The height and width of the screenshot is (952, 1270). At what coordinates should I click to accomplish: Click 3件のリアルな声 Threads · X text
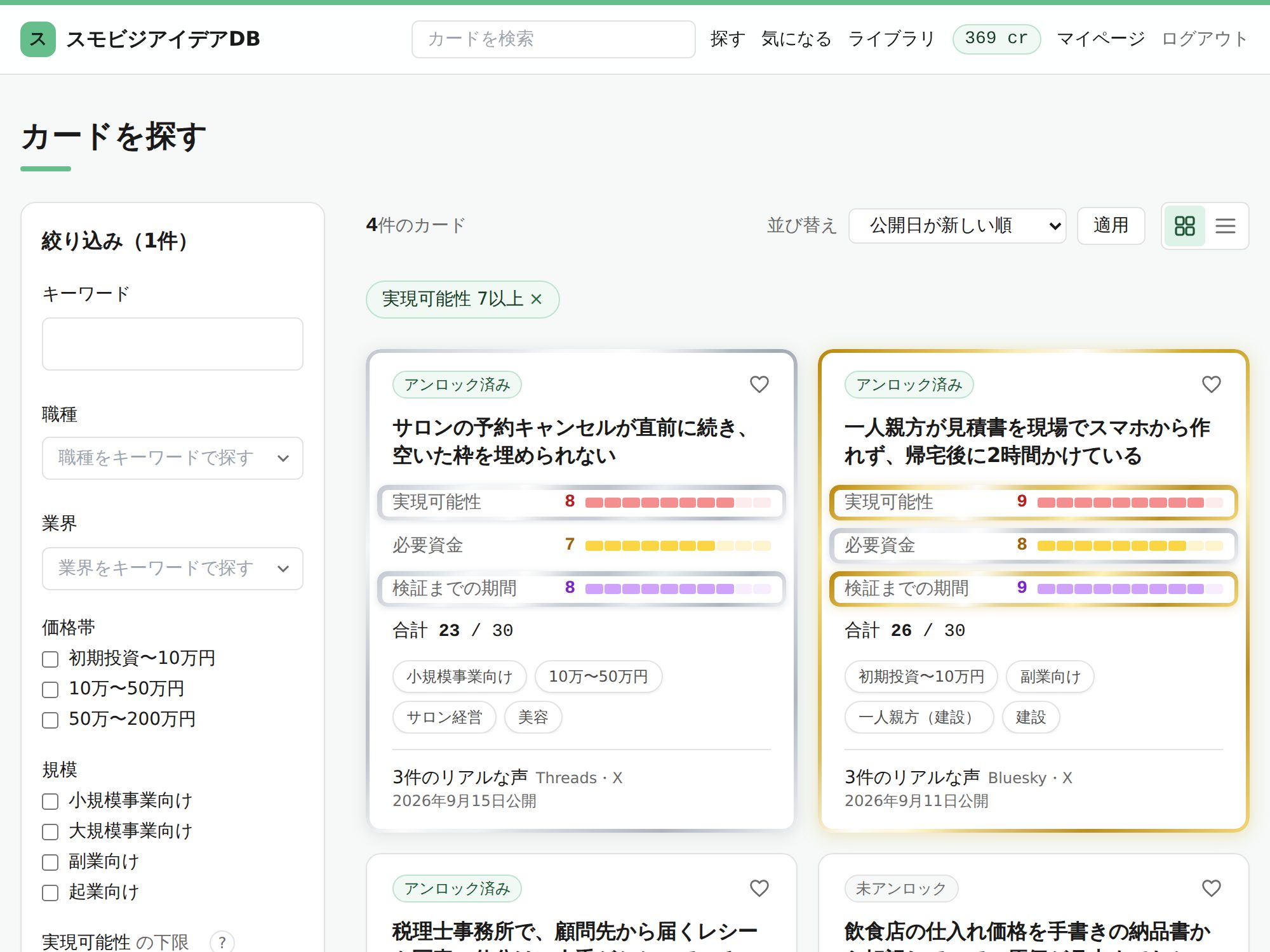pyautogui.click(x=507, y=777)
